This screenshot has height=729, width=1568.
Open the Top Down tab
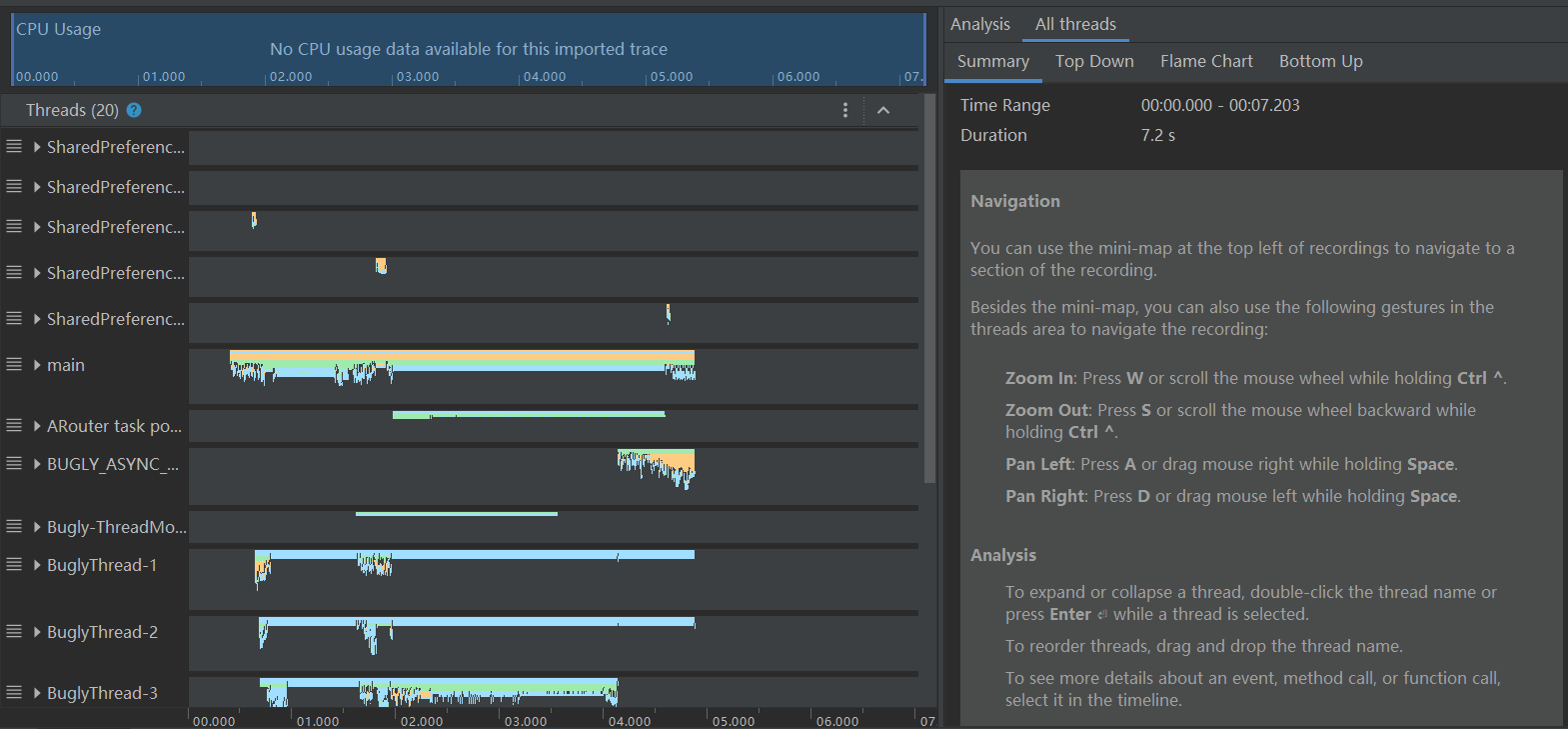pos(1094,61)
